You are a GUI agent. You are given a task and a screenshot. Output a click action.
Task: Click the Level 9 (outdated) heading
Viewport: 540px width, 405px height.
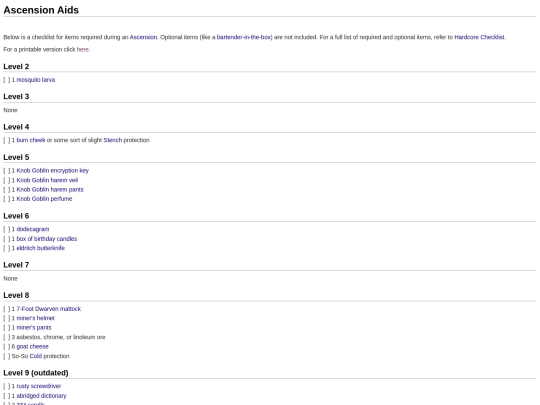point(36,373)
